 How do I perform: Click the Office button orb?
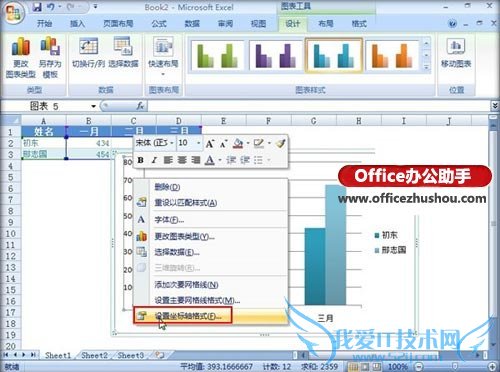point(13,13)
